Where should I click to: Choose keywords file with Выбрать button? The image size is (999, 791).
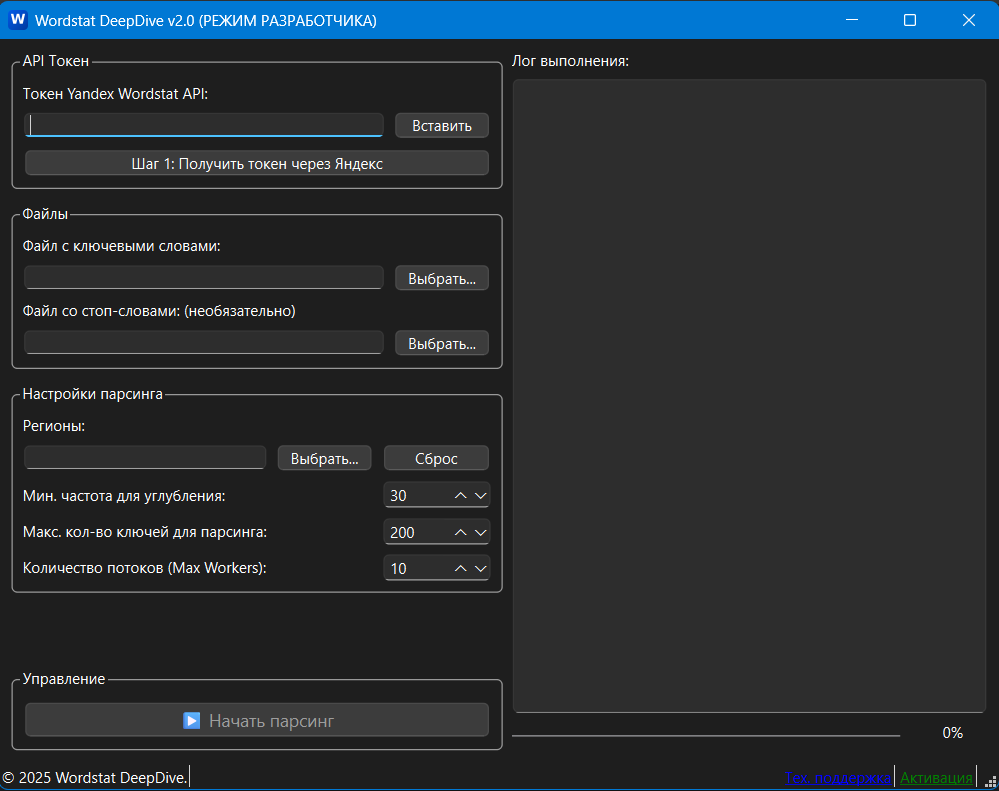point(441,278)
